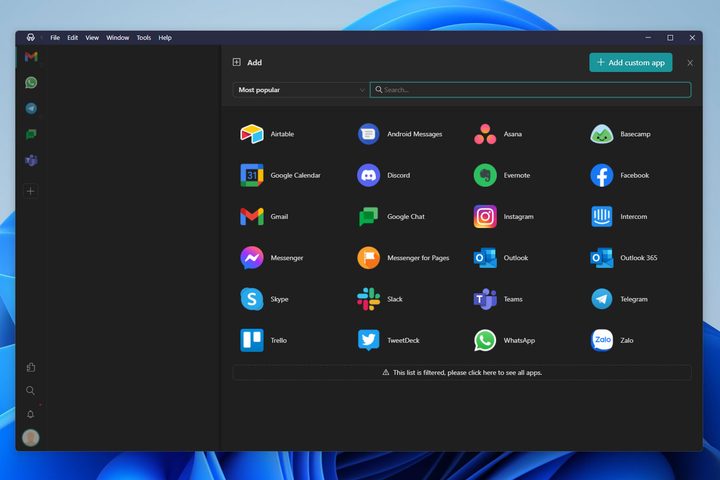Add the Intercom app
The height and width of the screenshot is (480, 720).
(619, 217)
